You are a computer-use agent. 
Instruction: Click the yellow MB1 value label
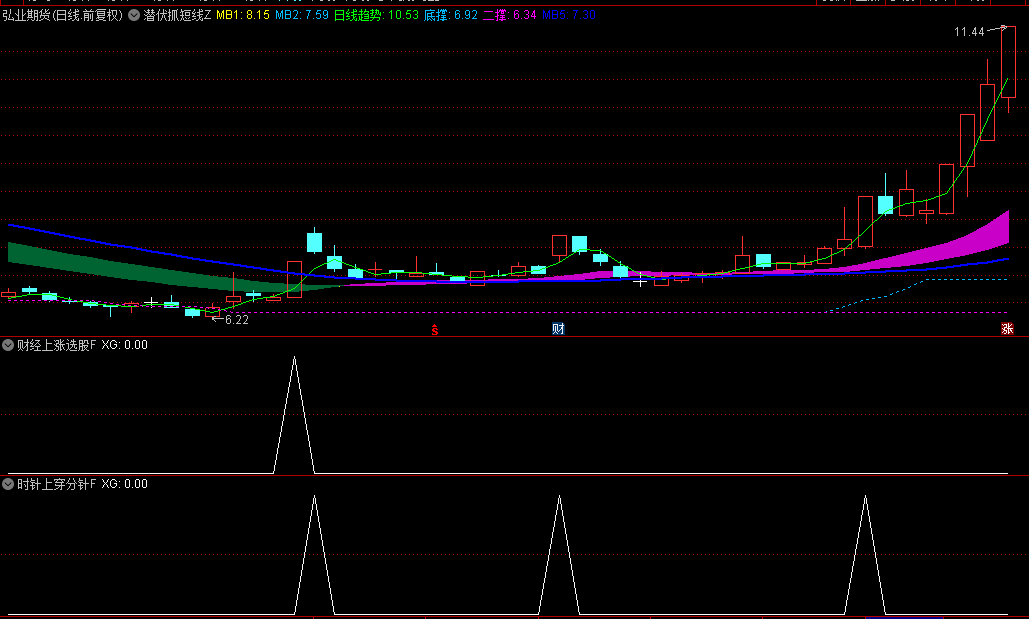(242, 15)
